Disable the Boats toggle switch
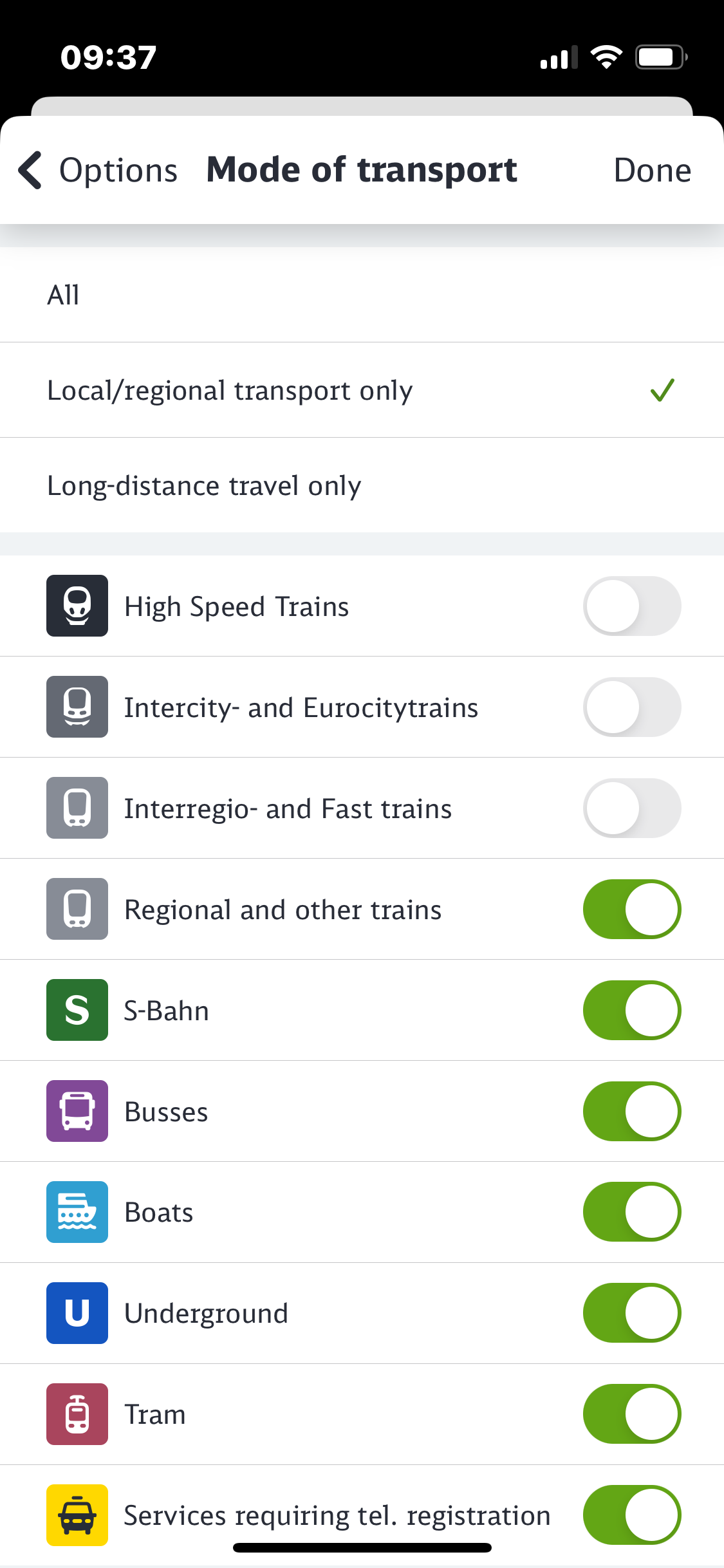Screen dimensions: 724x1568 pyautogui.click(x=632, y=1212)
